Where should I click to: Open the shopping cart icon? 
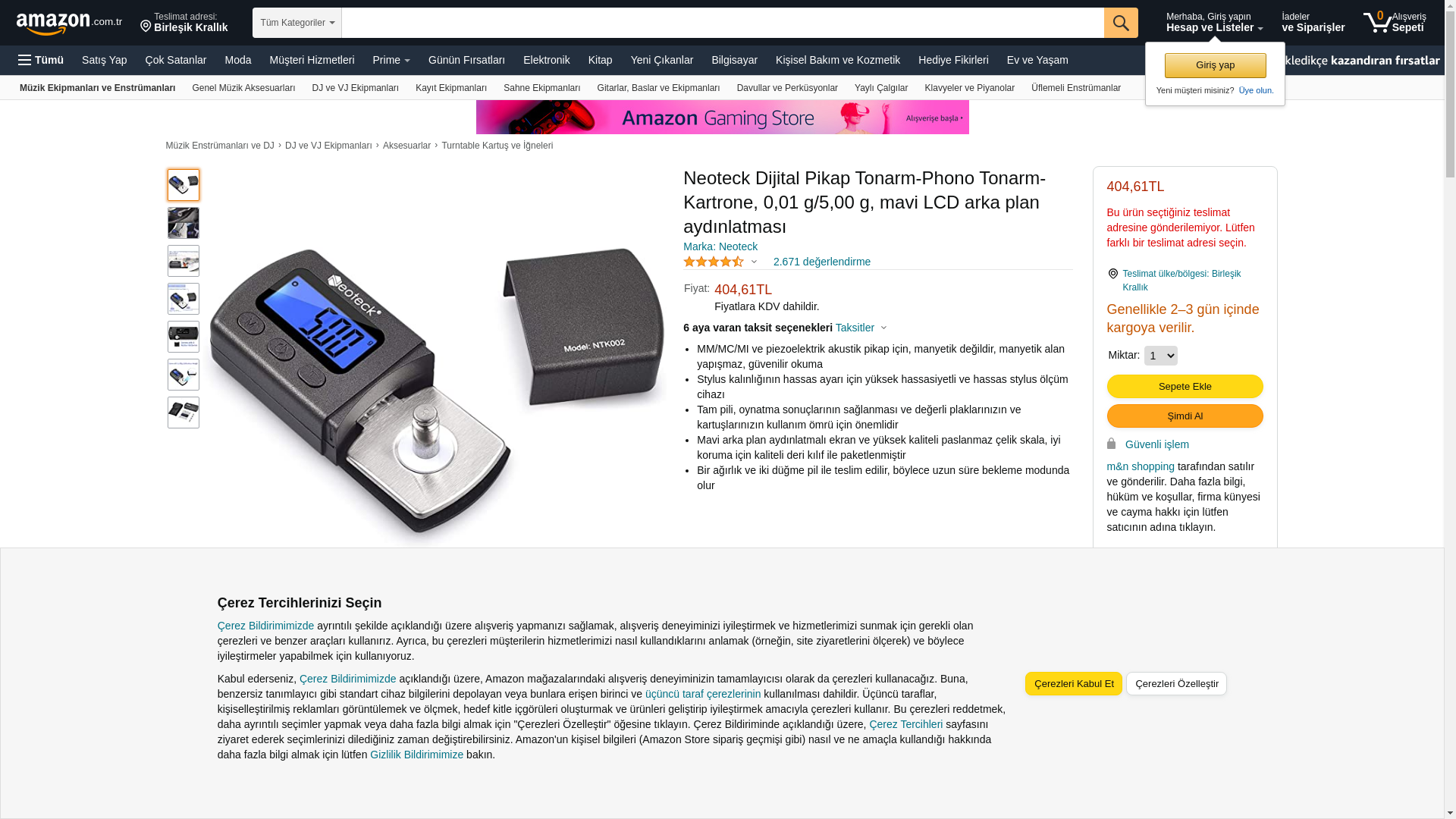[x=1378, y=23]
